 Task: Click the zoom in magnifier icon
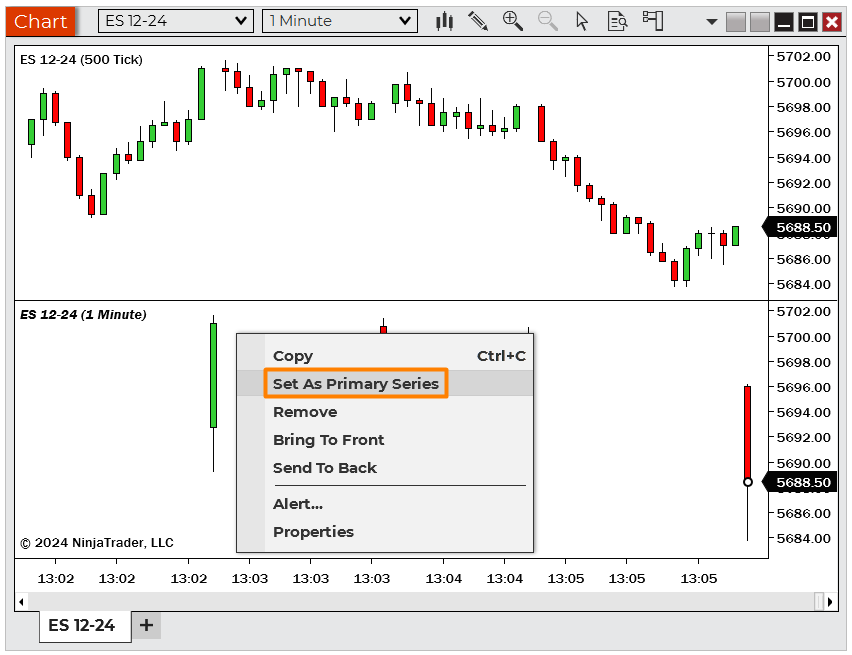tap(512, 21)
